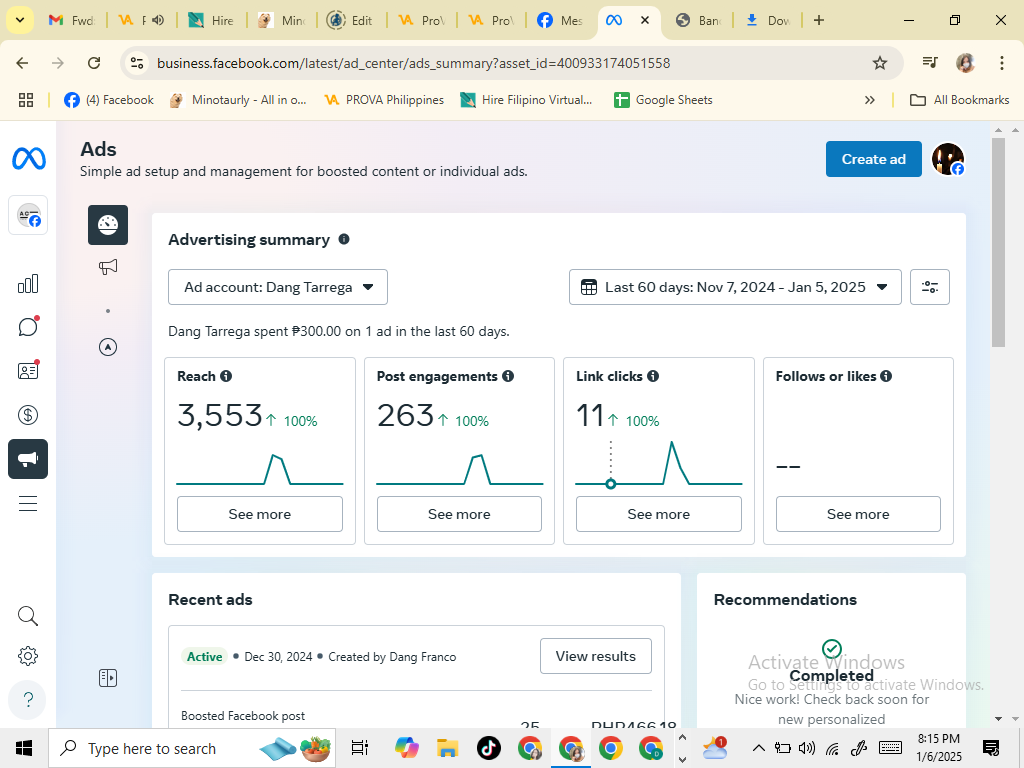1024x768 pixels.
Task: Click the TikTok icon in Windows taskbar
Action: click(x=488, y=748)
